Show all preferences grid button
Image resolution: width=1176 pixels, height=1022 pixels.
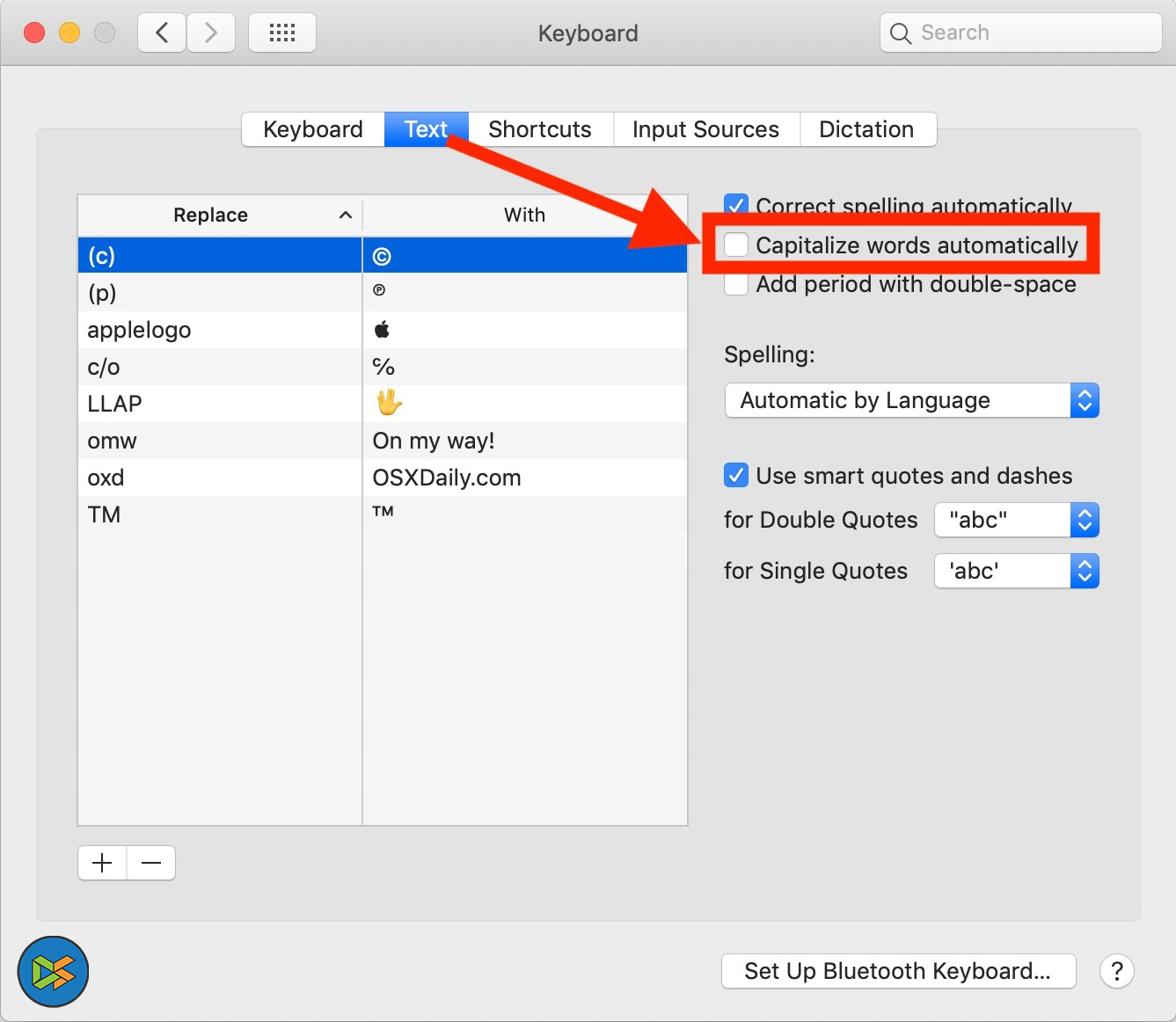point(282,33)
